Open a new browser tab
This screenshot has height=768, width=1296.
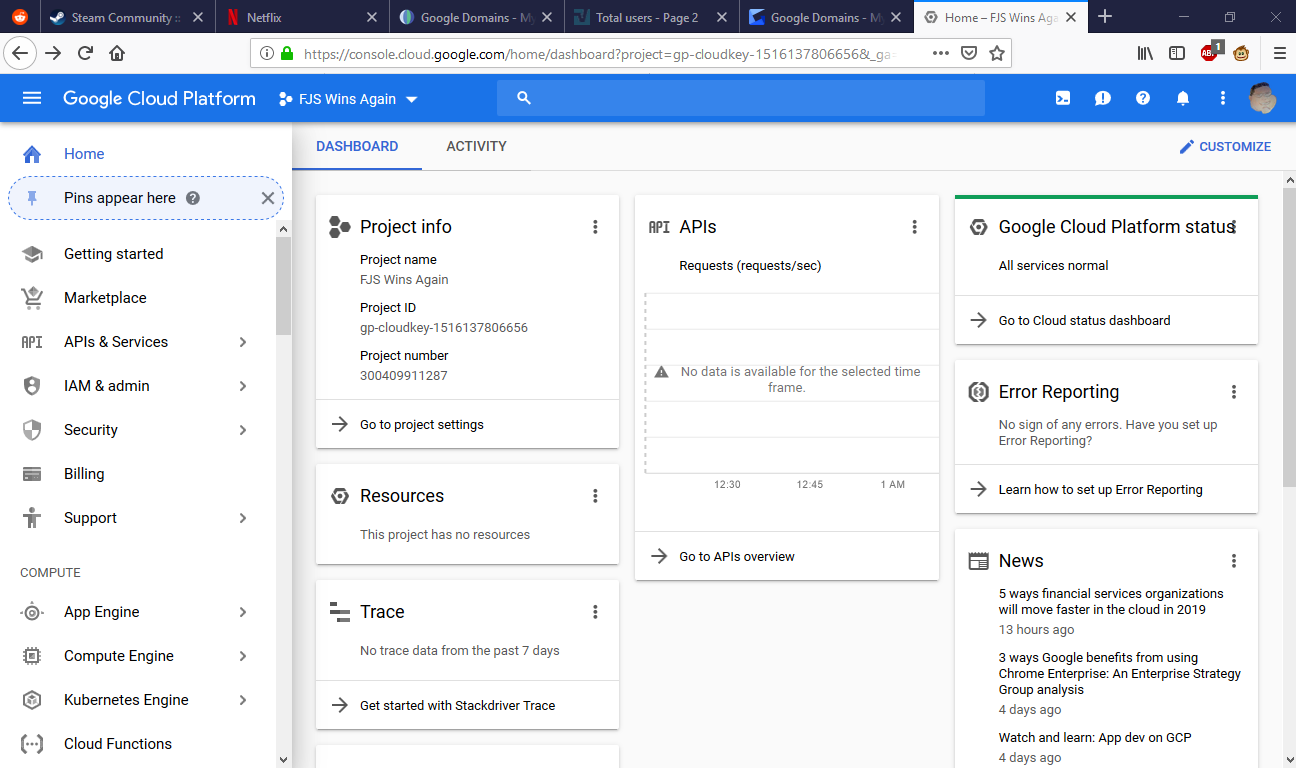coord(1105,17)
